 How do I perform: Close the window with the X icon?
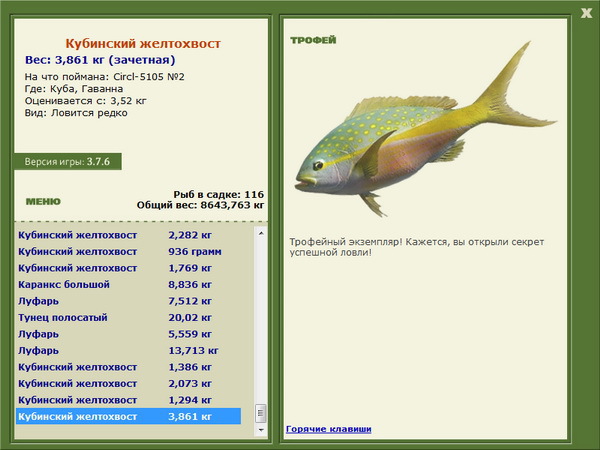(586, 13)
